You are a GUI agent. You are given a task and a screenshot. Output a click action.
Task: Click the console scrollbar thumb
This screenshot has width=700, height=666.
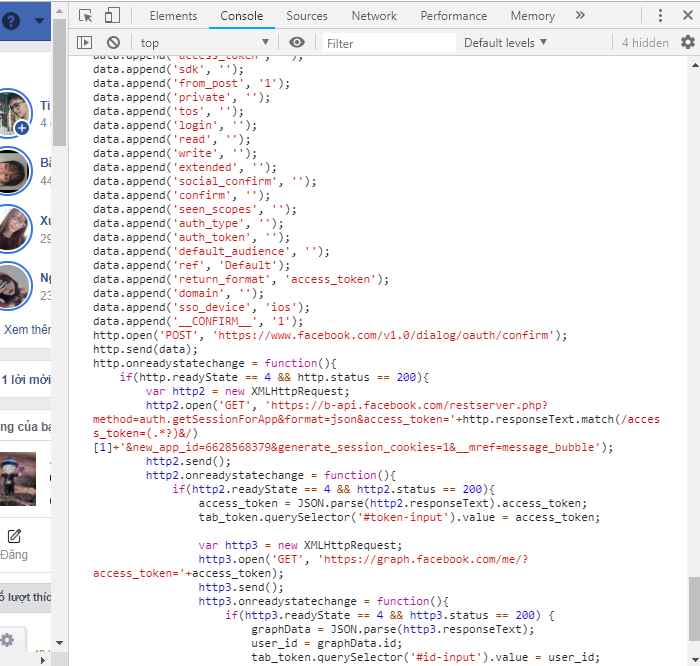pos(694,609)
